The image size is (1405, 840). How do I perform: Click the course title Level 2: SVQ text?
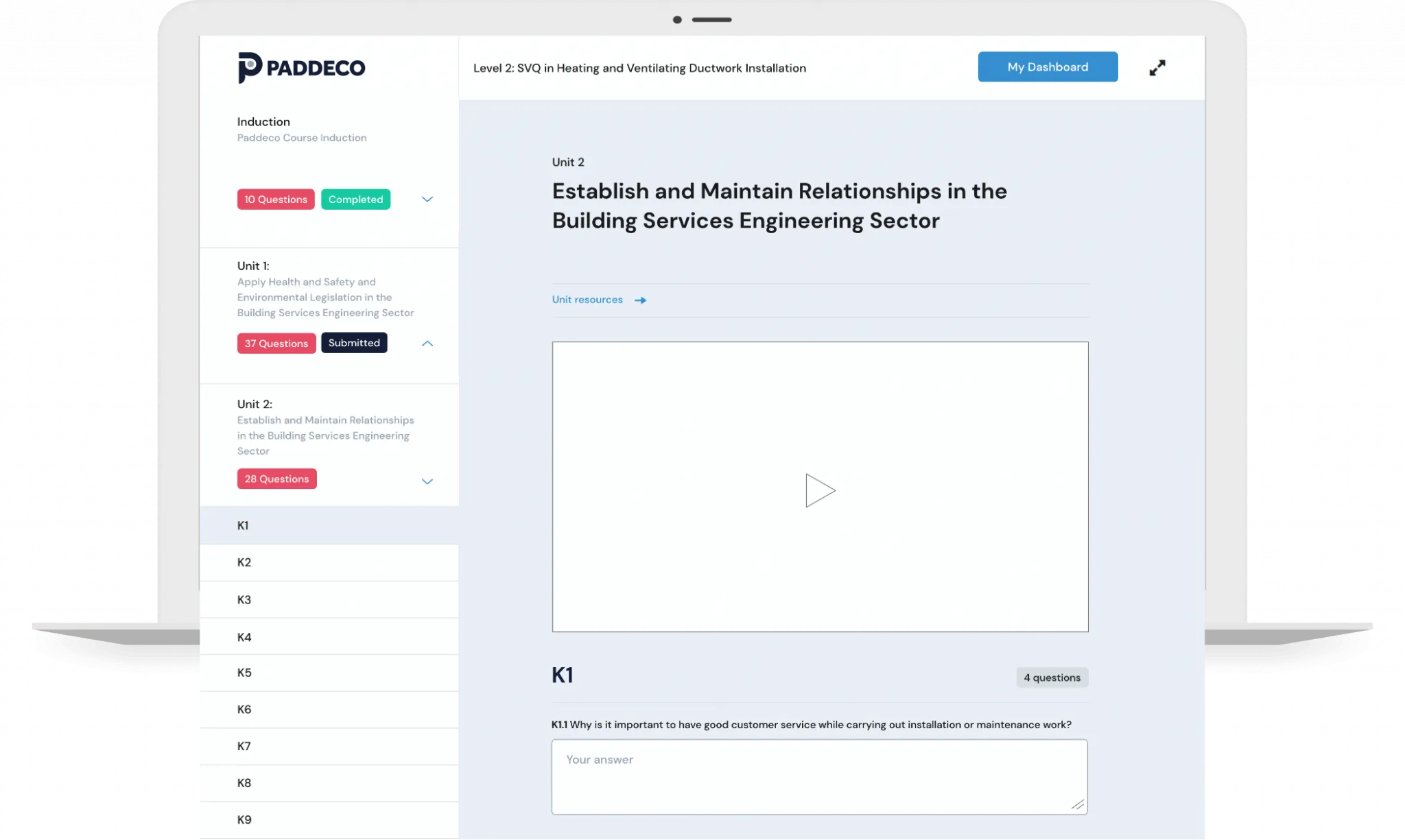(x=639, y=68)
